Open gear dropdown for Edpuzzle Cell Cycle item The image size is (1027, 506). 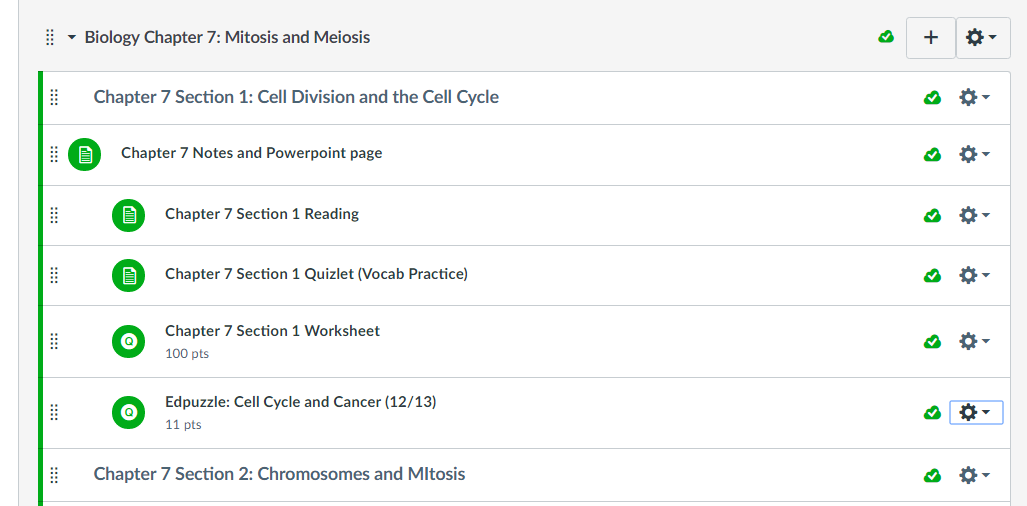[975, 412]
